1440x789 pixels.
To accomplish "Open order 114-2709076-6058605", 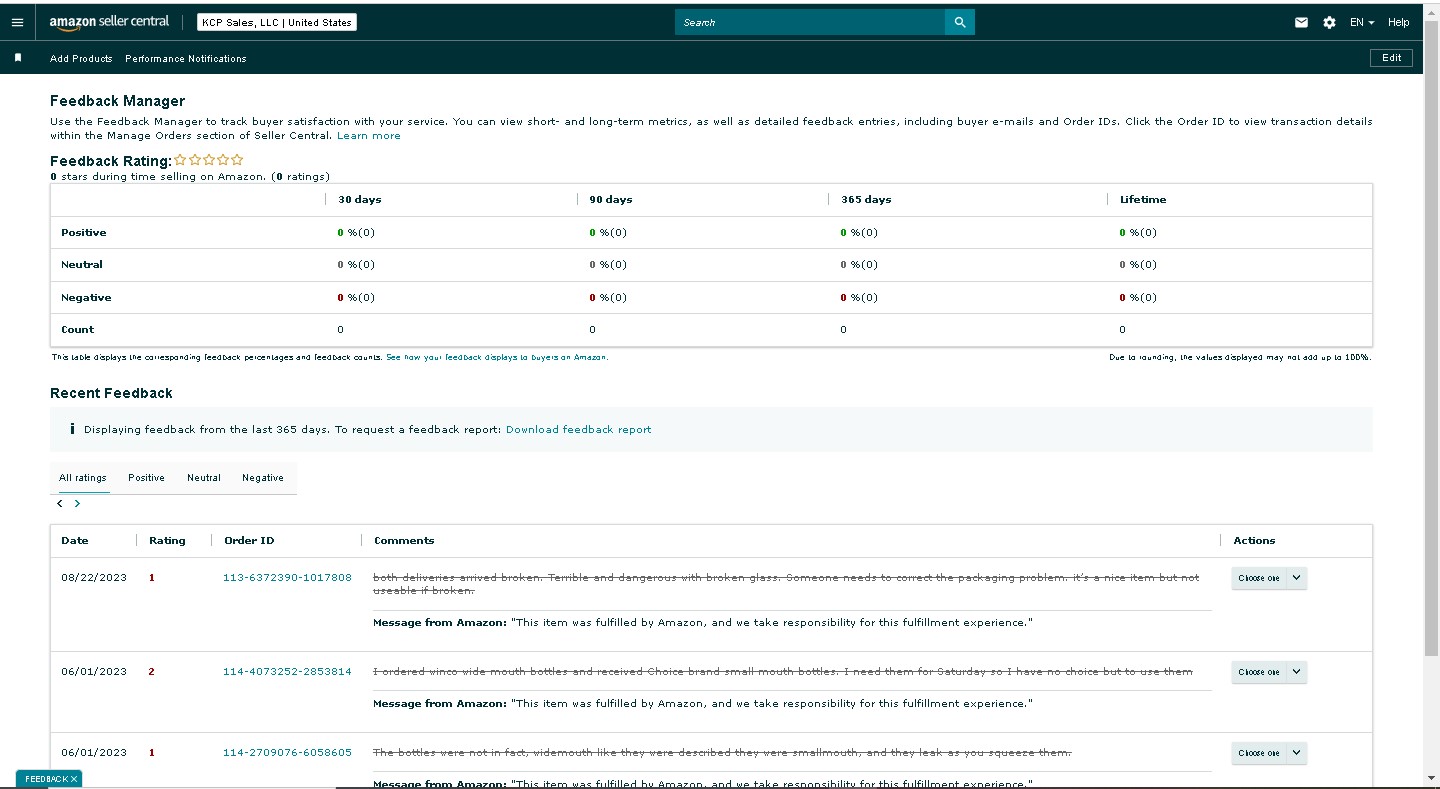I will pyautogui.click(x=287, y=753).
